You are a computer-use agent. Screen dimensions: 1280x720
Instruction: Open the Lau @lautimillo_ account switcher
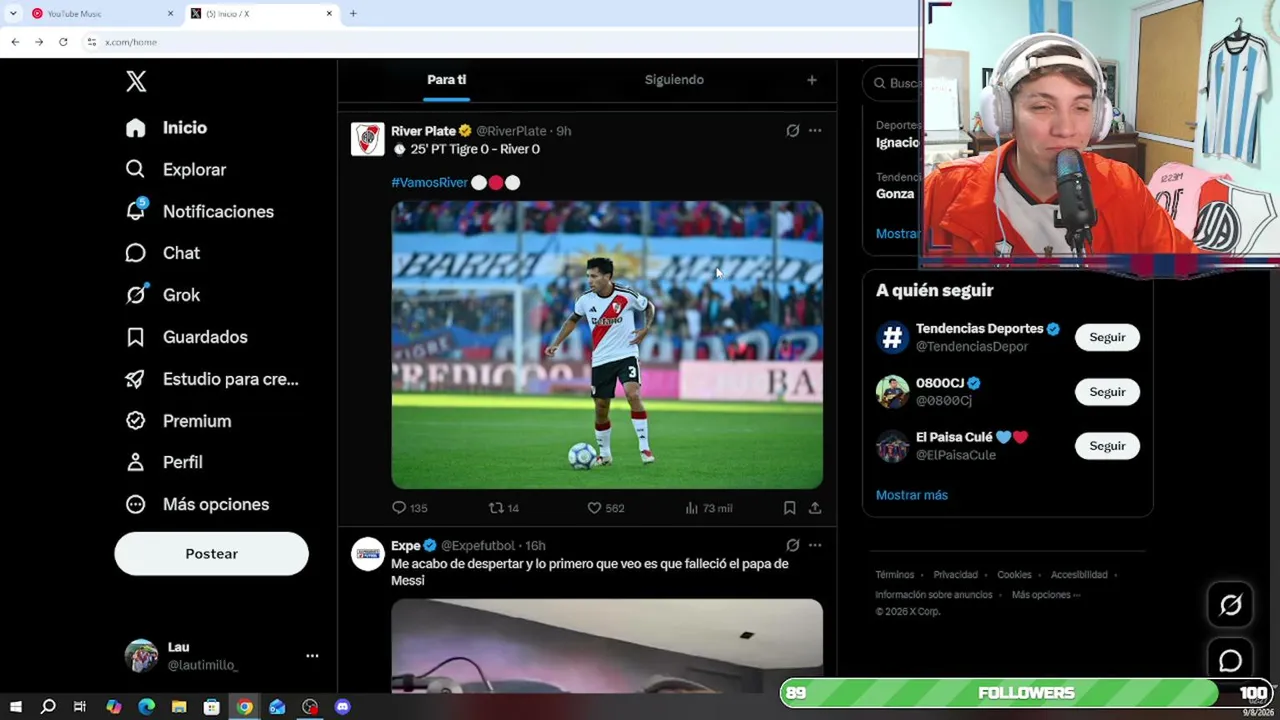point(222,656)
